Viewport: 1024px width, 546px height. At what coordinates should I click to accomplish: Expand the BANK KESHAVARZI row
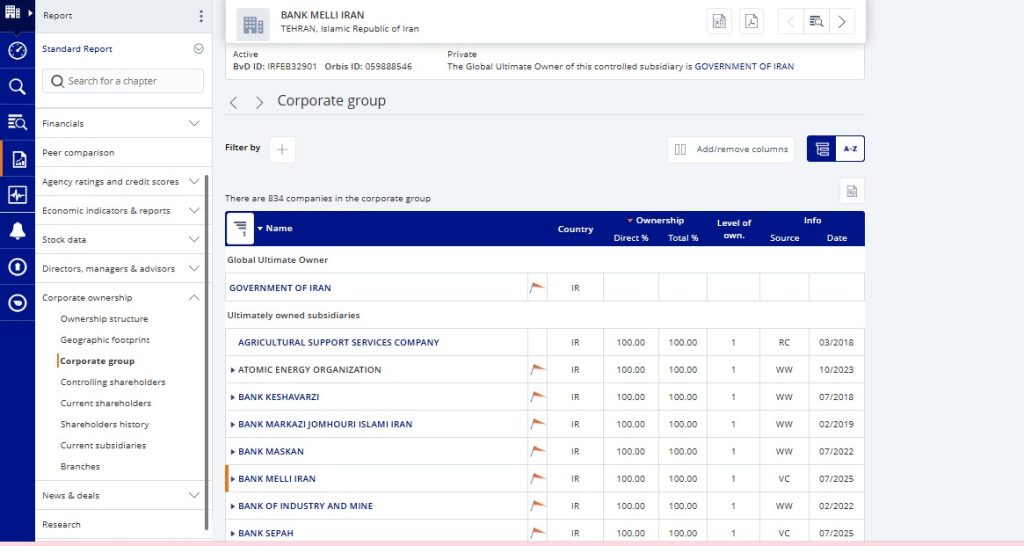point(232,397)
